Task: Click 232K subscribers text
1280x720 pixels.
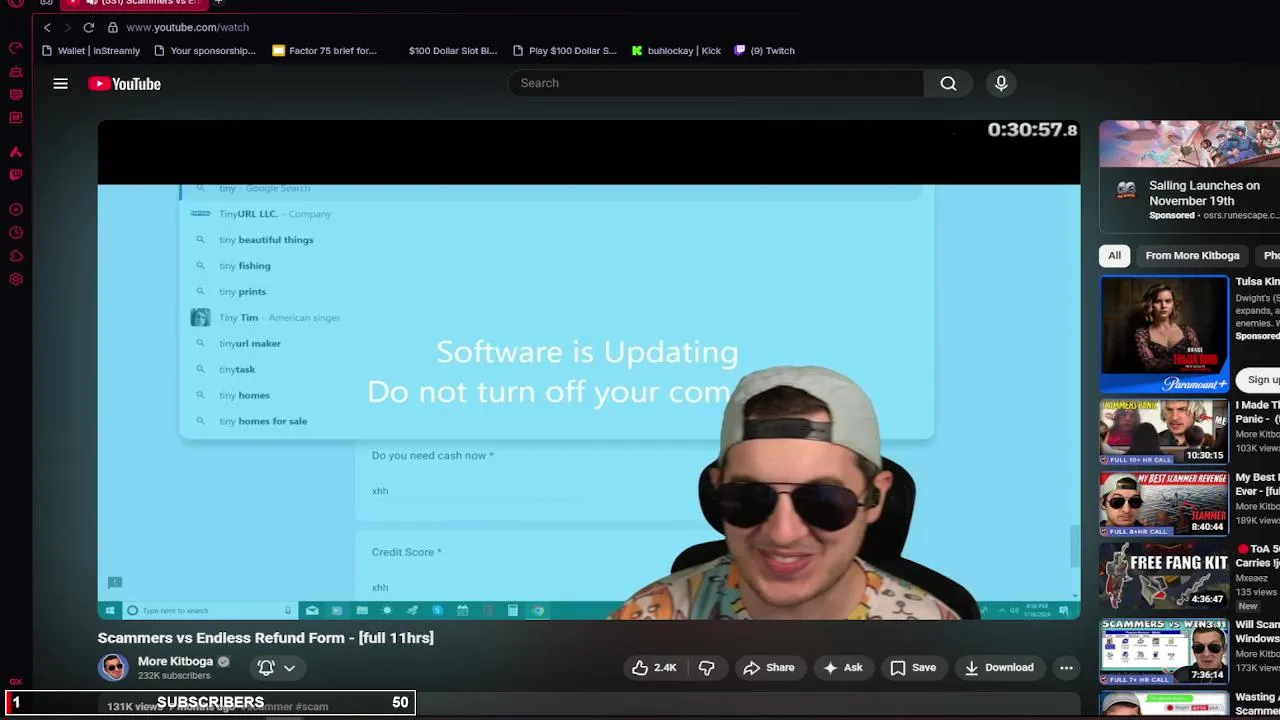Action: [174, 676]
